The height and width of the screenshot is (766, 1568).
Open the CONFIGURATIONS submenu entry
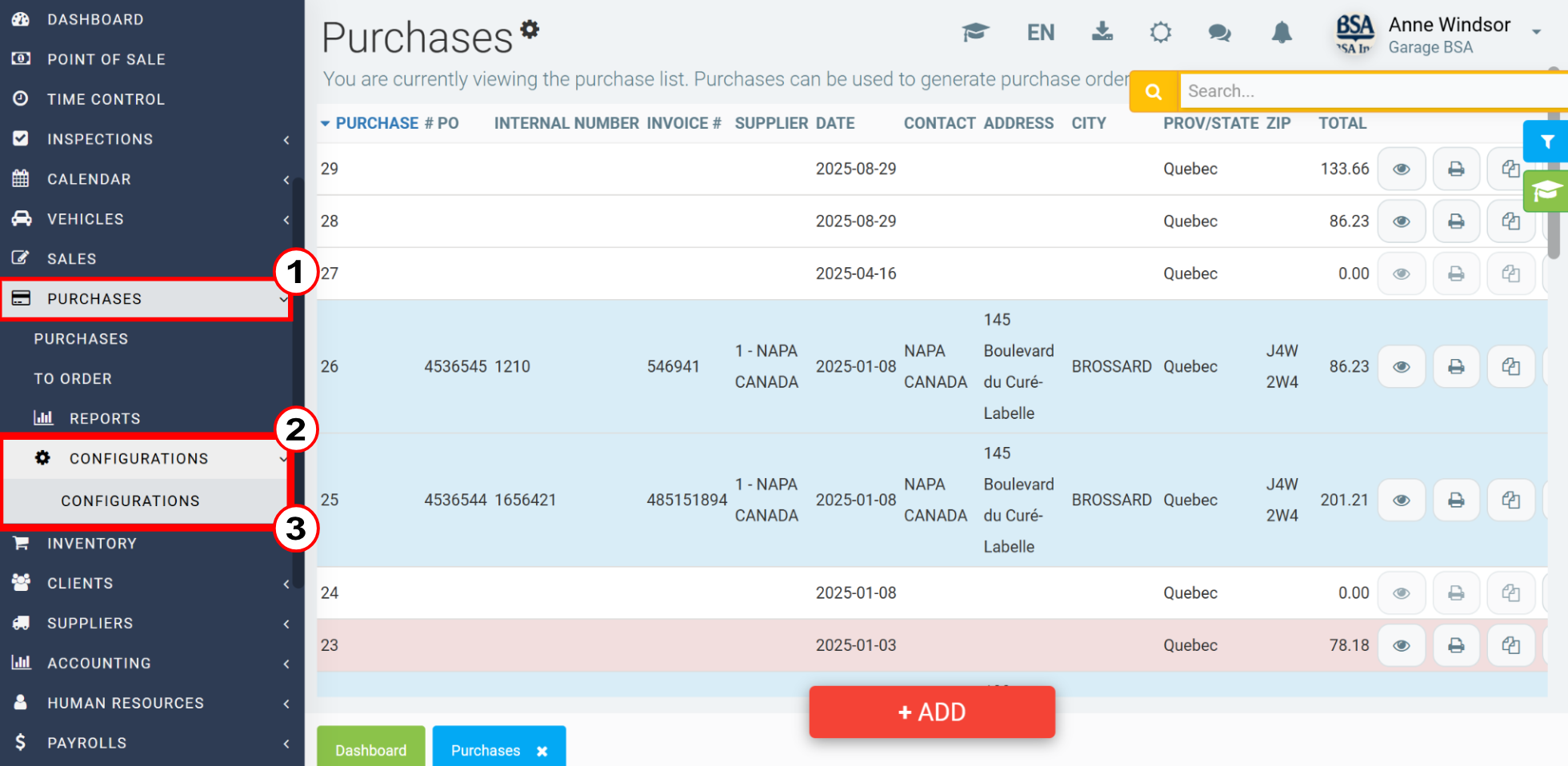tap(130, 501)
